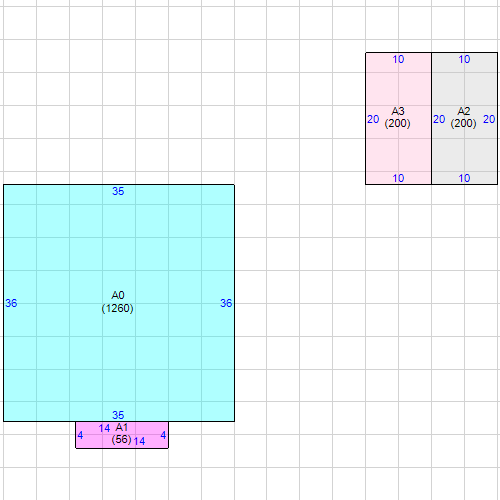Click the A1 (56) area label

click(x=122, y=434)
